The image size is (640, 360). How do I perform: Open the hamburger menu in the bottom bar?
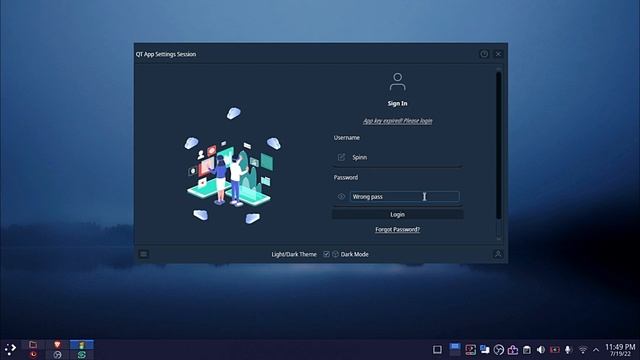(x=144, y=254)
